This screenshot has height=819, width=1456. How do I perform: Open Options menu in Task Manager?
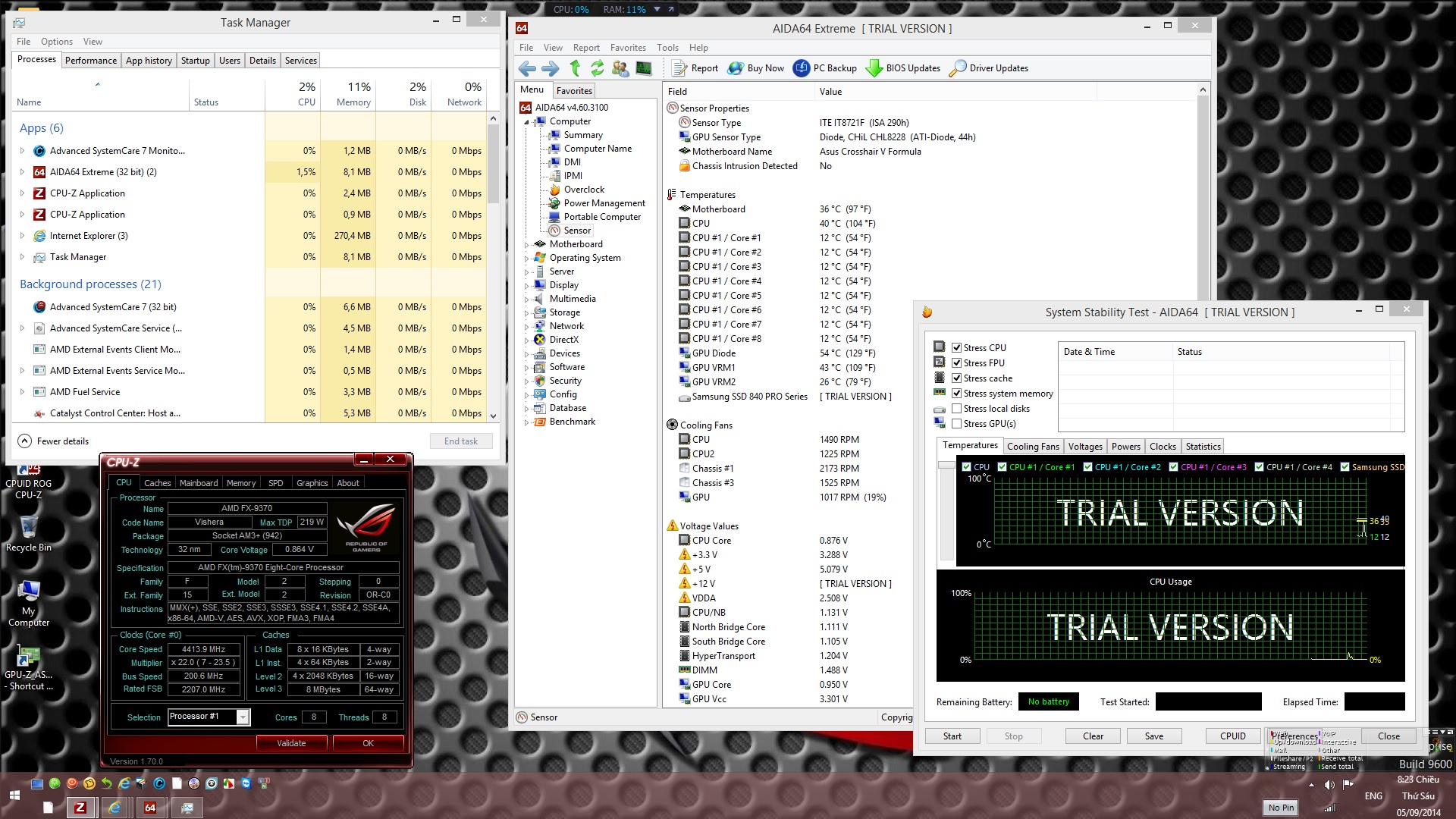[x=57, y=42]
